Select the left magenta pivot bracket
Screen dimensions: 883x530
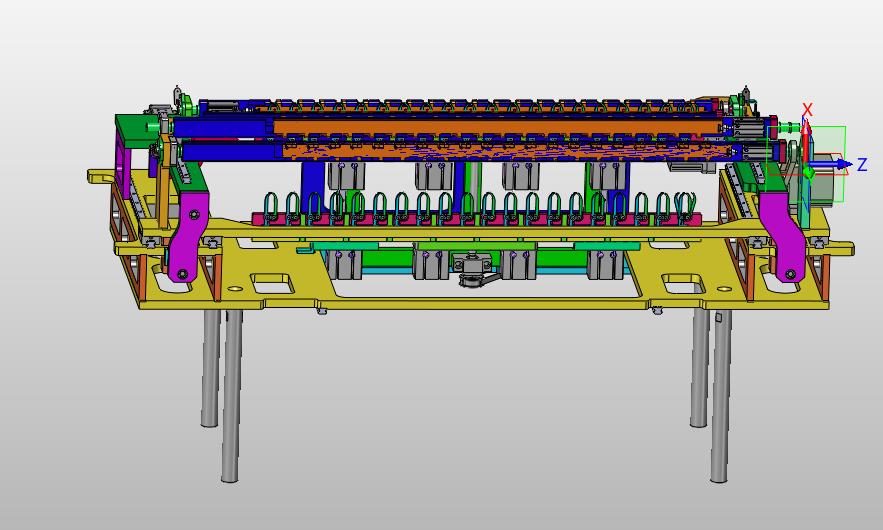(189, 237)
